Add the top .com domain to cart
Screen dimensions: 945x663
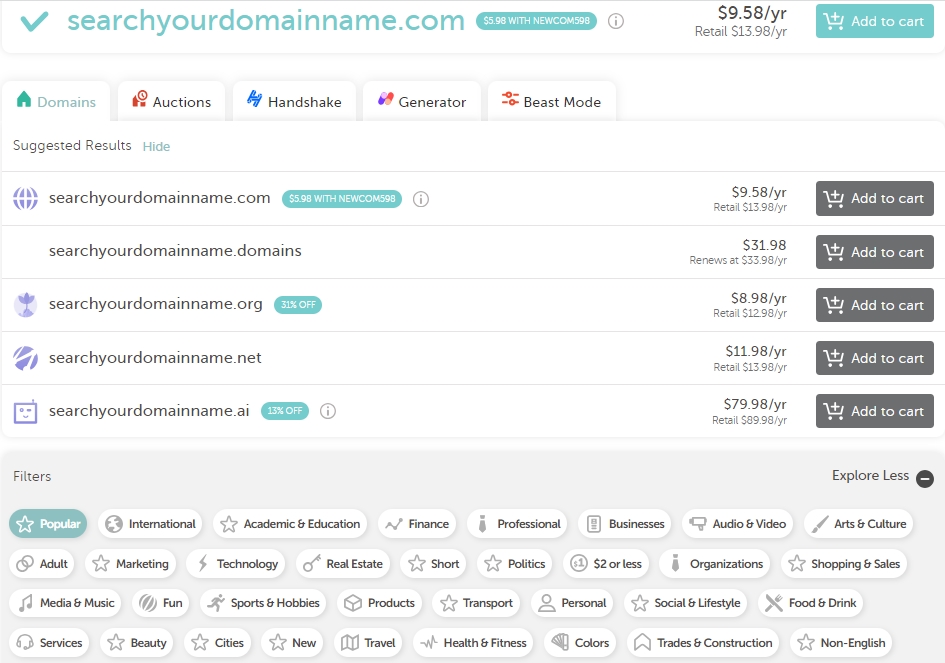pyautogui.click(x=874, y=21)
